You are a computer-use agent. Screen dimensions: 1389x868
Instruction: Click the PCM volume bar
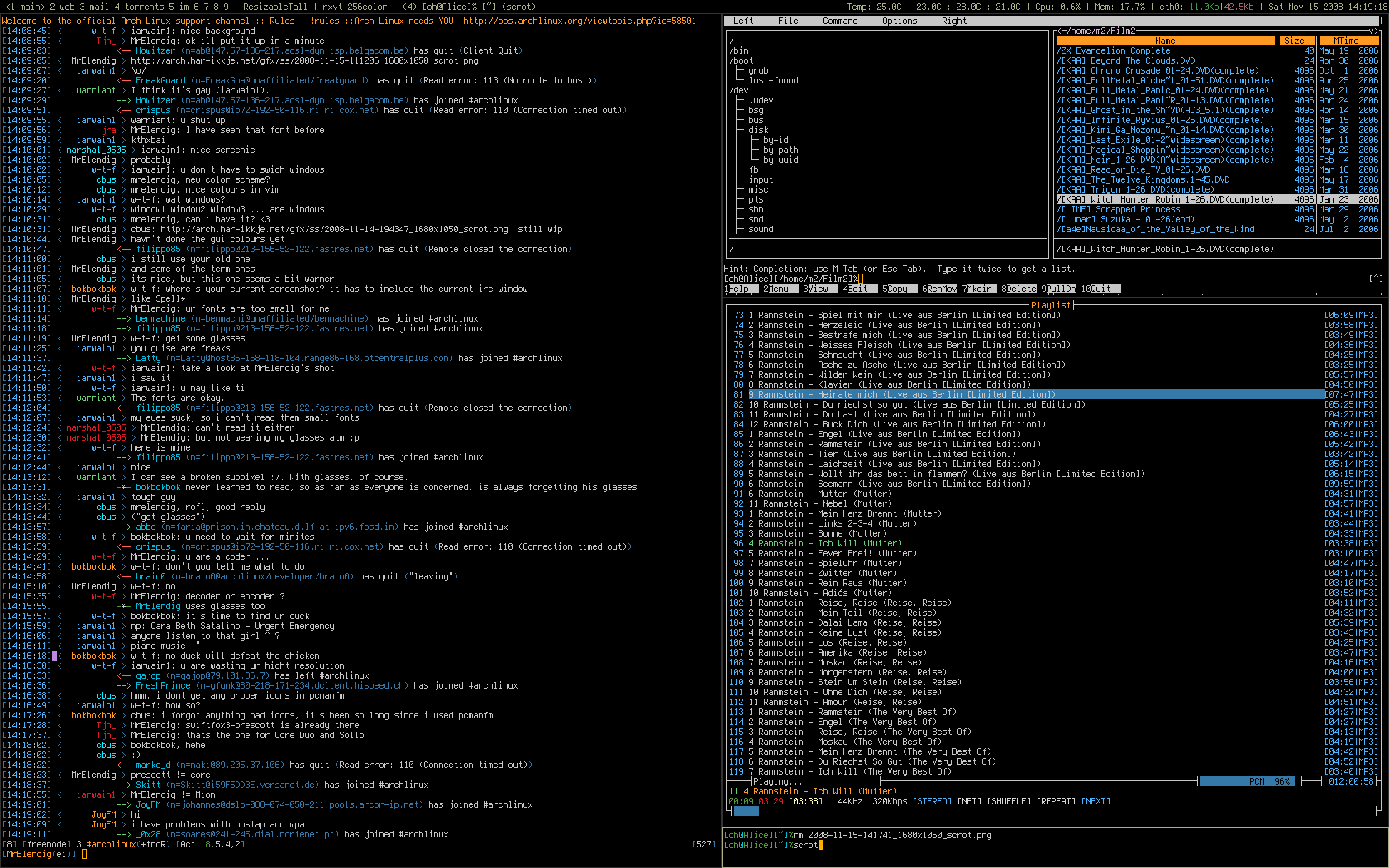1247,781
